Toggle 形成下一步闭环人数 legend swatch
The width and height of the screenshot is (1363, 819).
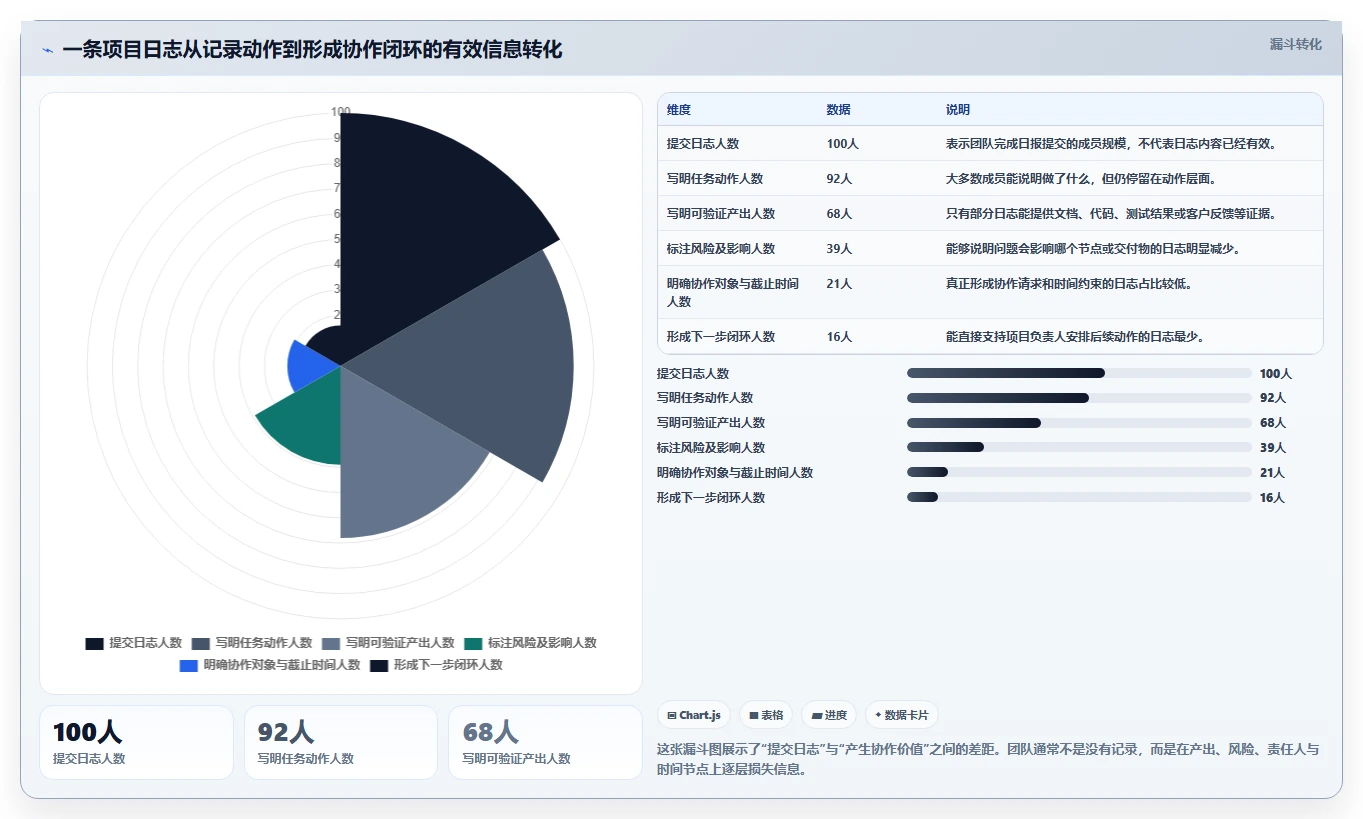(x=379, y=665)
